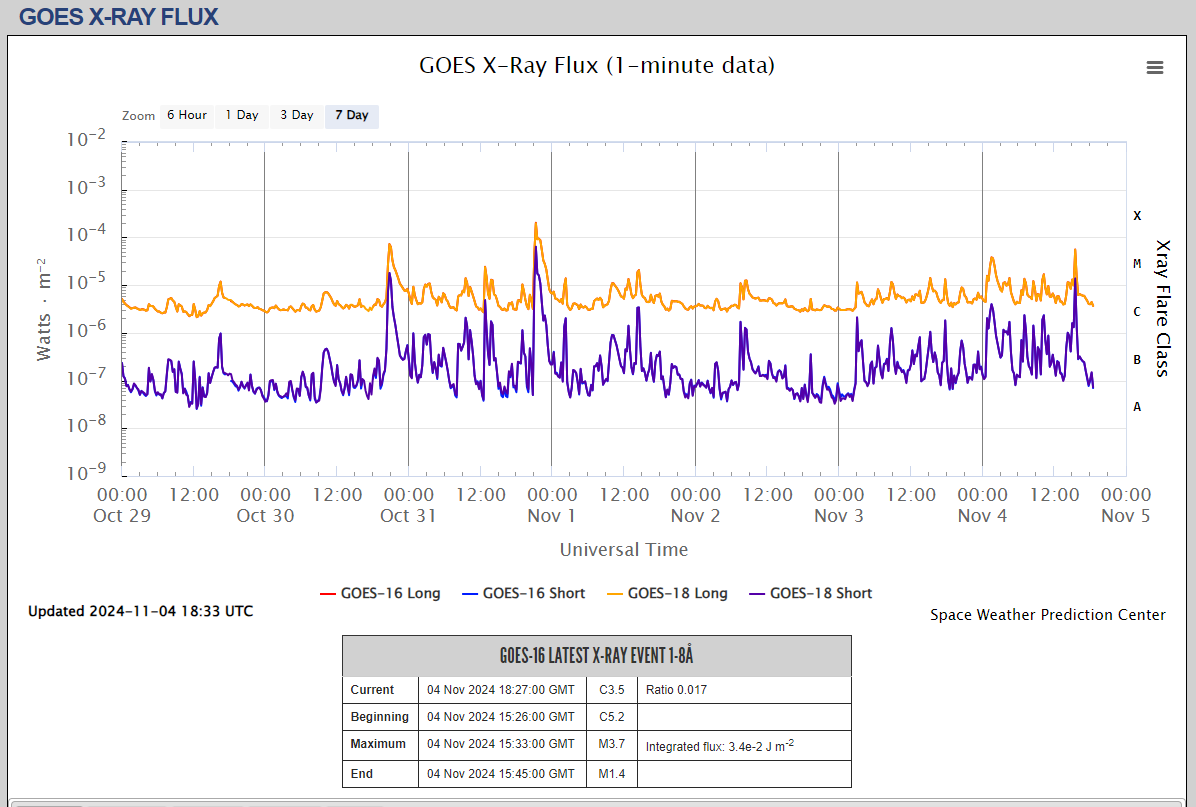Click the chart title with 1-minute data
The image size is (1196, 807).
click(x=597, y=66)
